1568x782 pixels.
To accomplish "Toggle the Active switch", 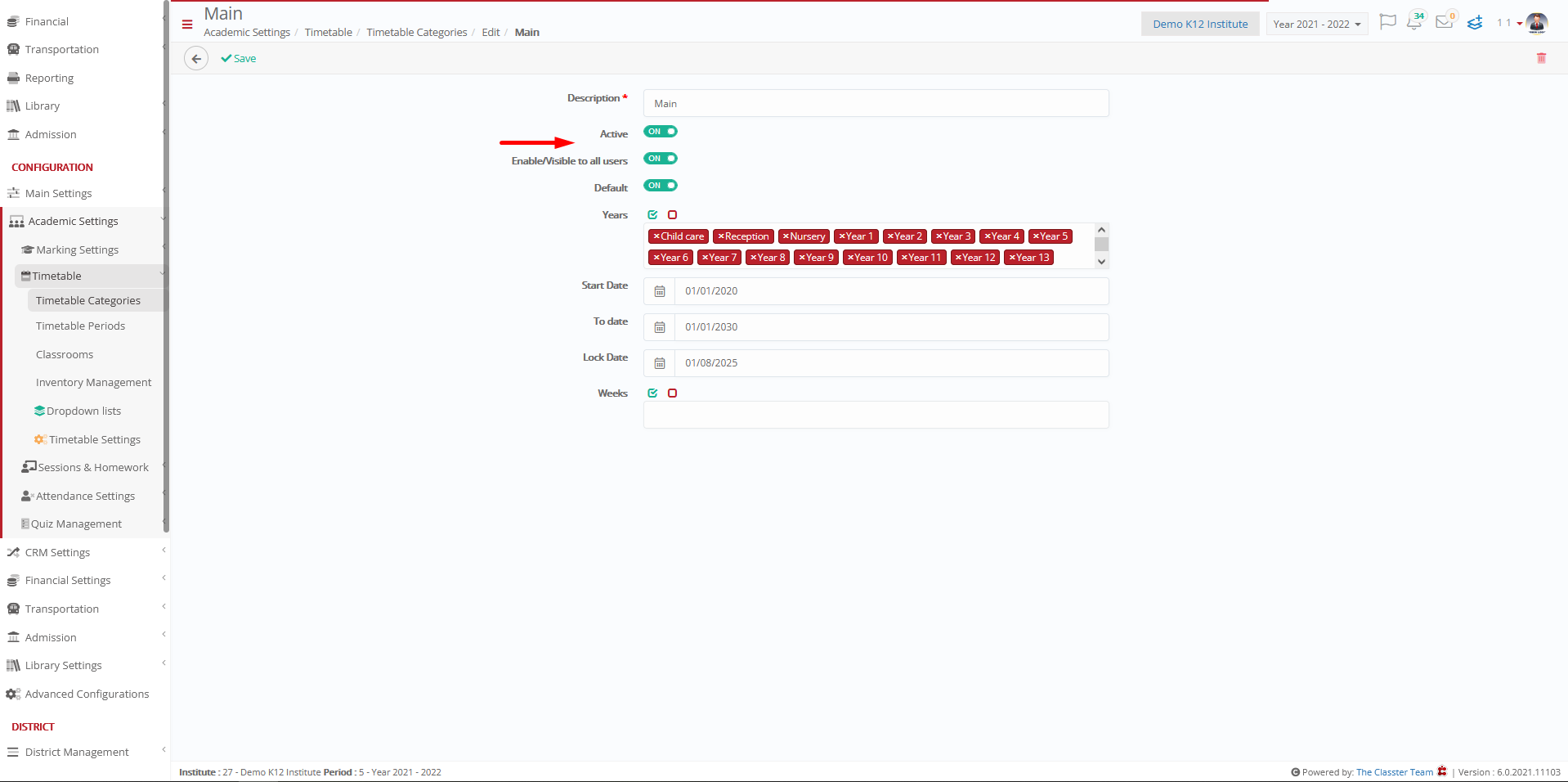I will click(x=661, y=132).
